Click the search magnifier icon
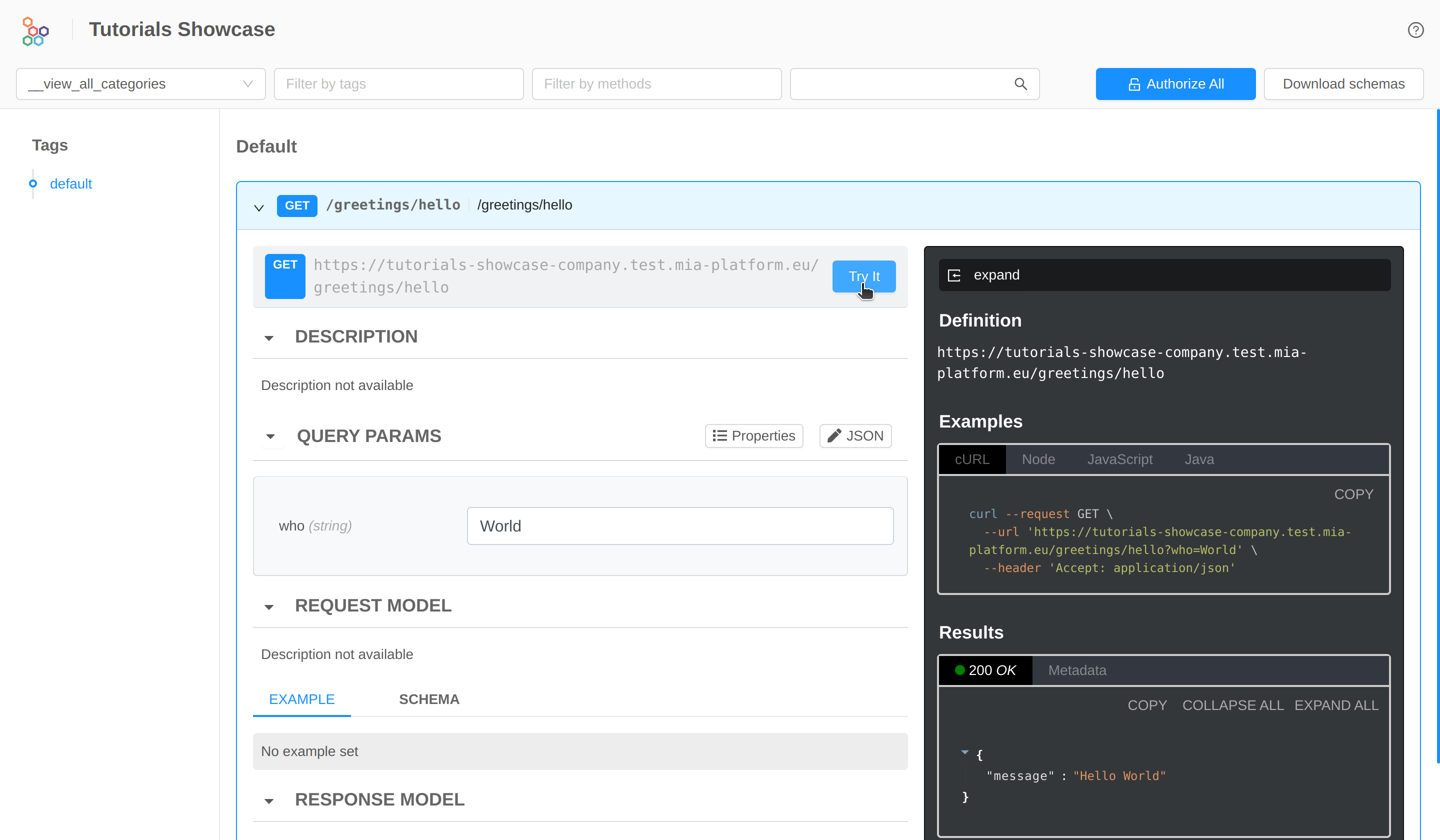 click(x=1021, y=83)
